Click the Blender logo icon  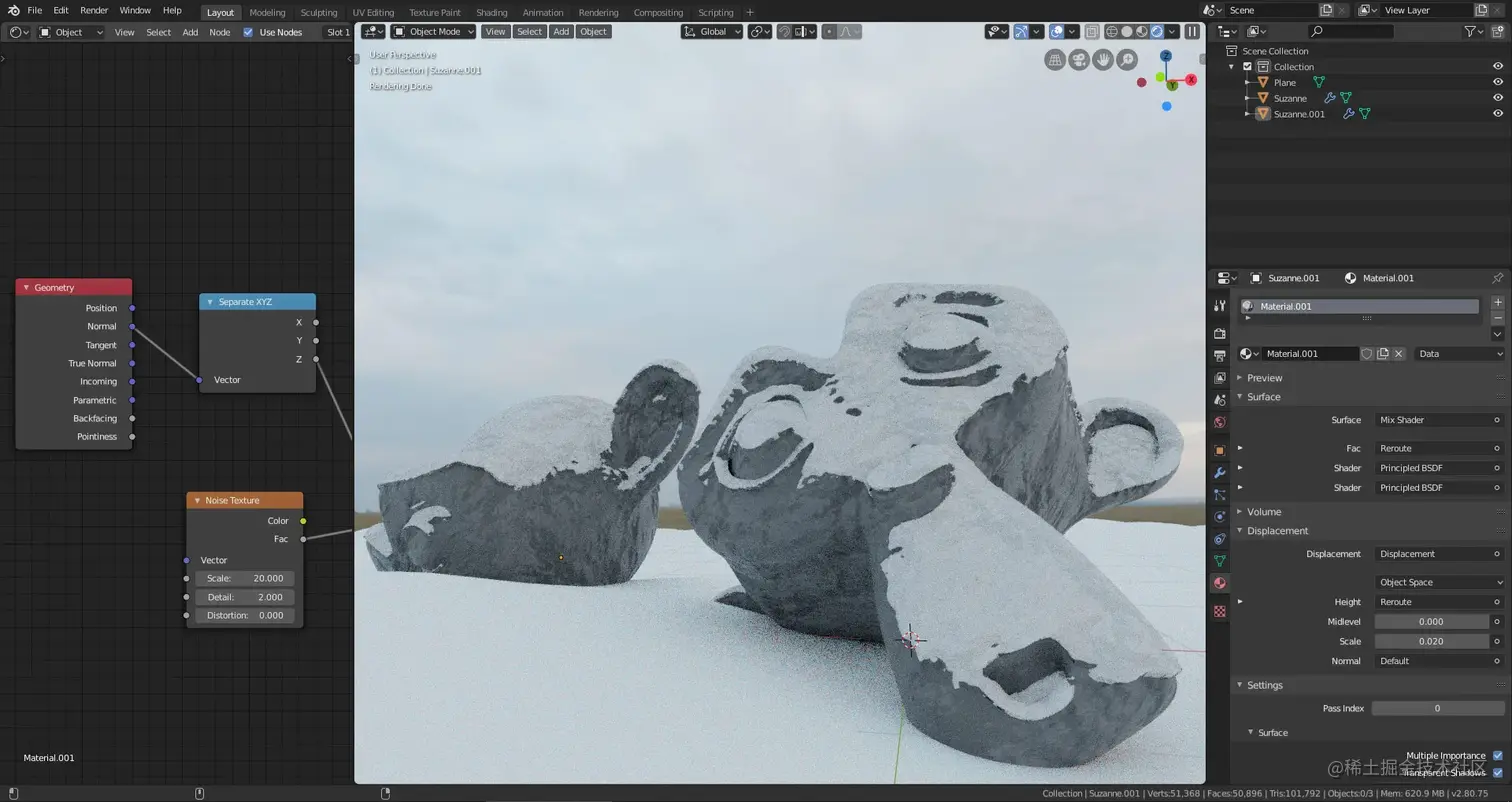[13, 10]
